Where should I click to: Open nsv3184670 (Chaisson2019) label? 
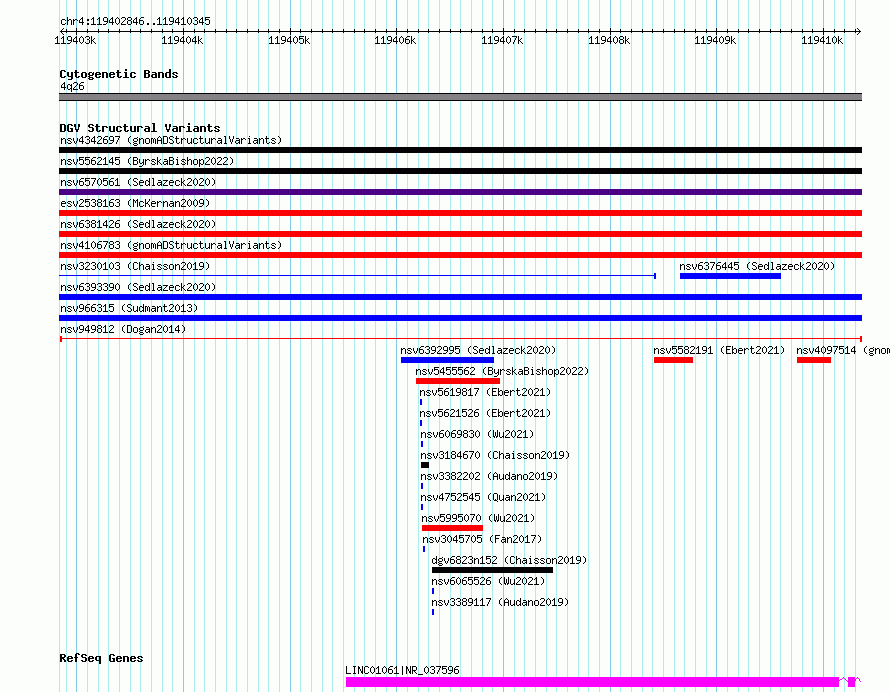pyautogui.click(x=495, y=455)
